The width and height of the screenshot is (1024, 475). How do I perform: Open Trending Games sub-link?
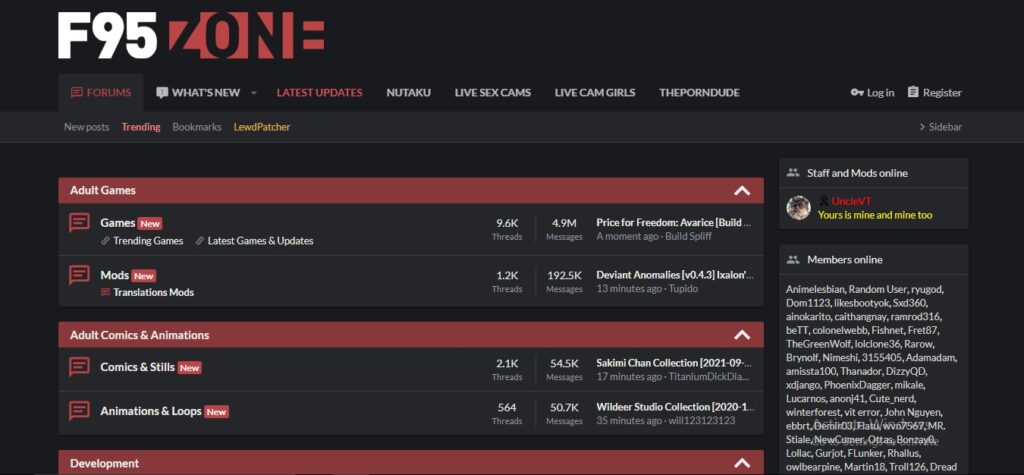pyautogui.click(x=148, y=241)
